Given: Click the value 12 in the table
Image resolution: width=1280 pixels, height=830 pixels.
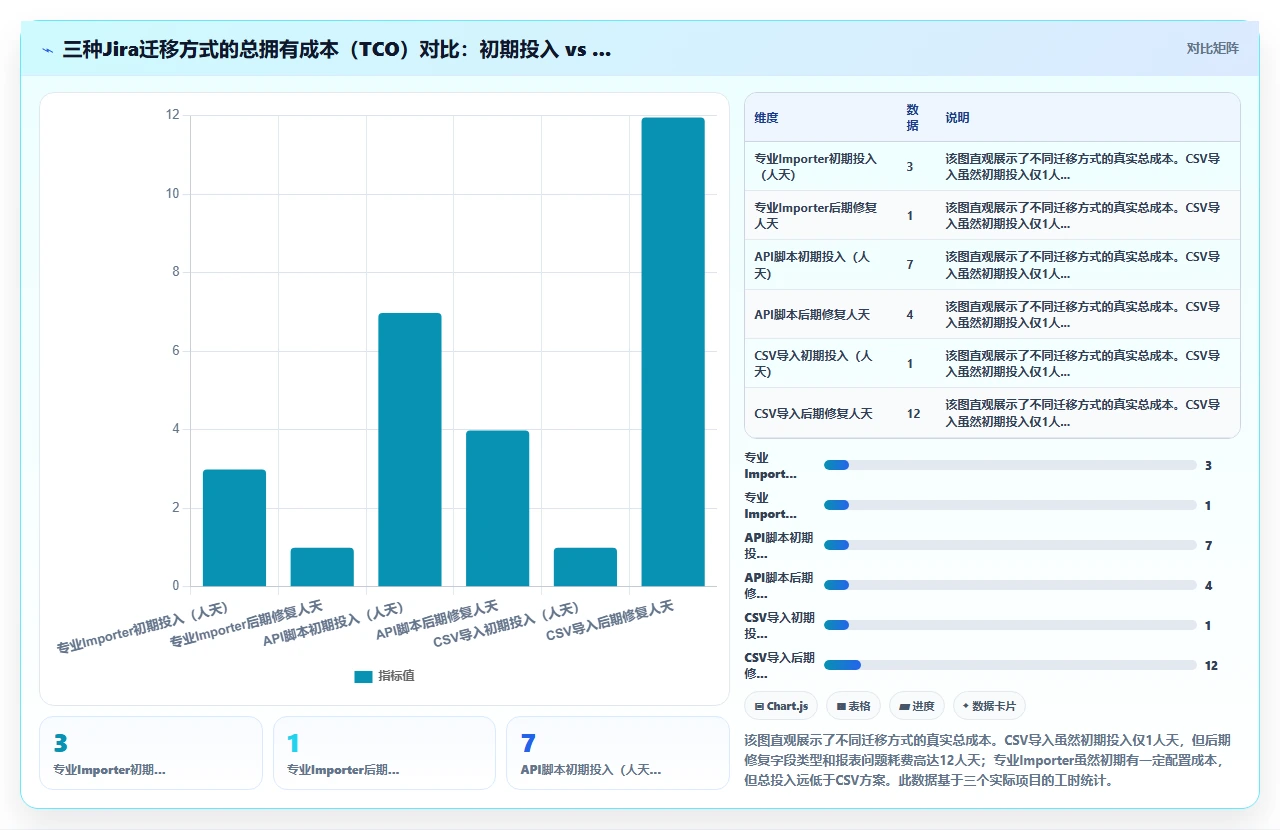Looking at the screenshot, I should click(913, 413).
